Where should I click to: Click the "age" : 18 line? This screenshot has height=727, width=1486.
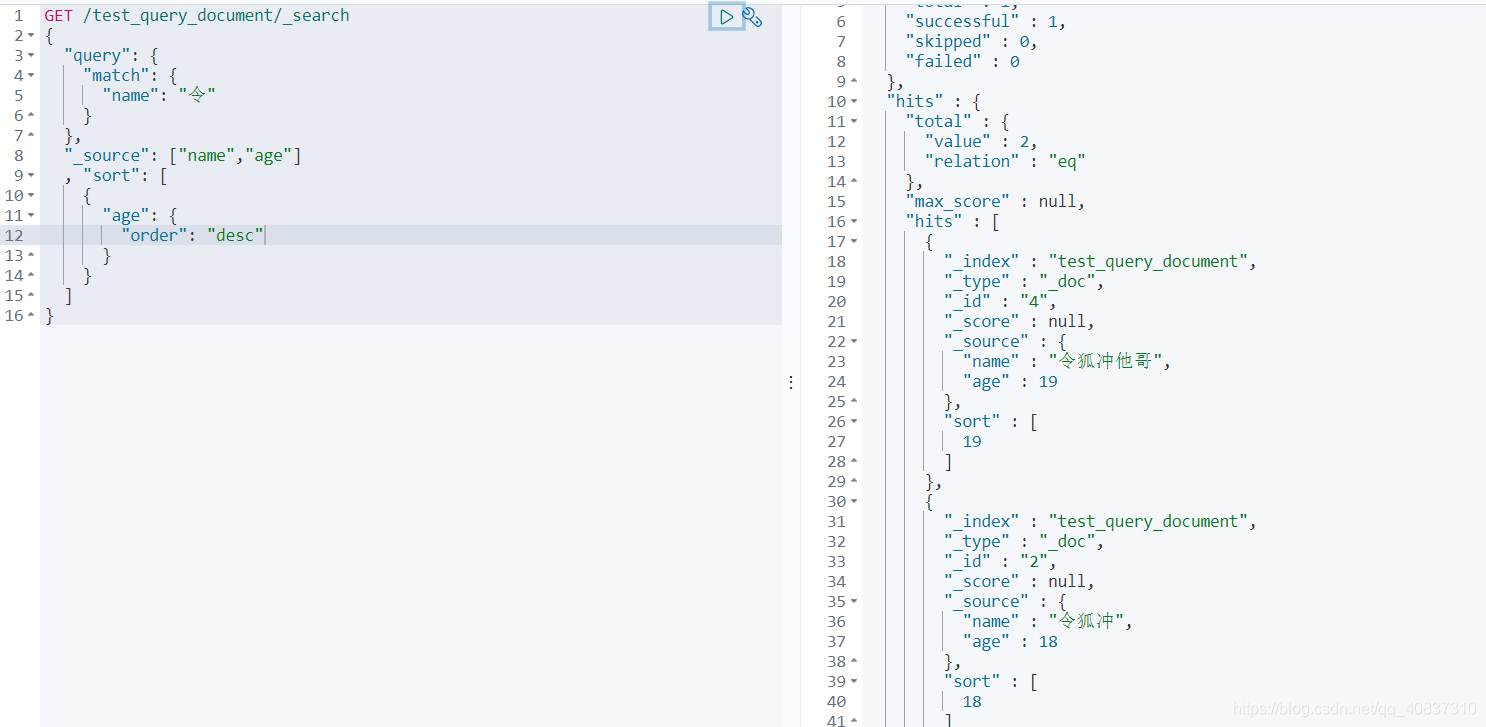(x=1010, y=641)
